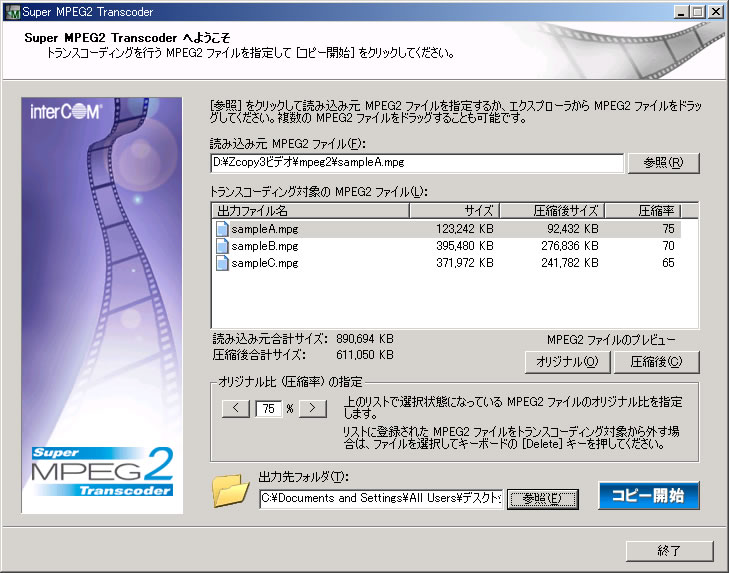Click 参照(E) to browse output folder
This screenshot has width=729, height=573.
(543, 499)
